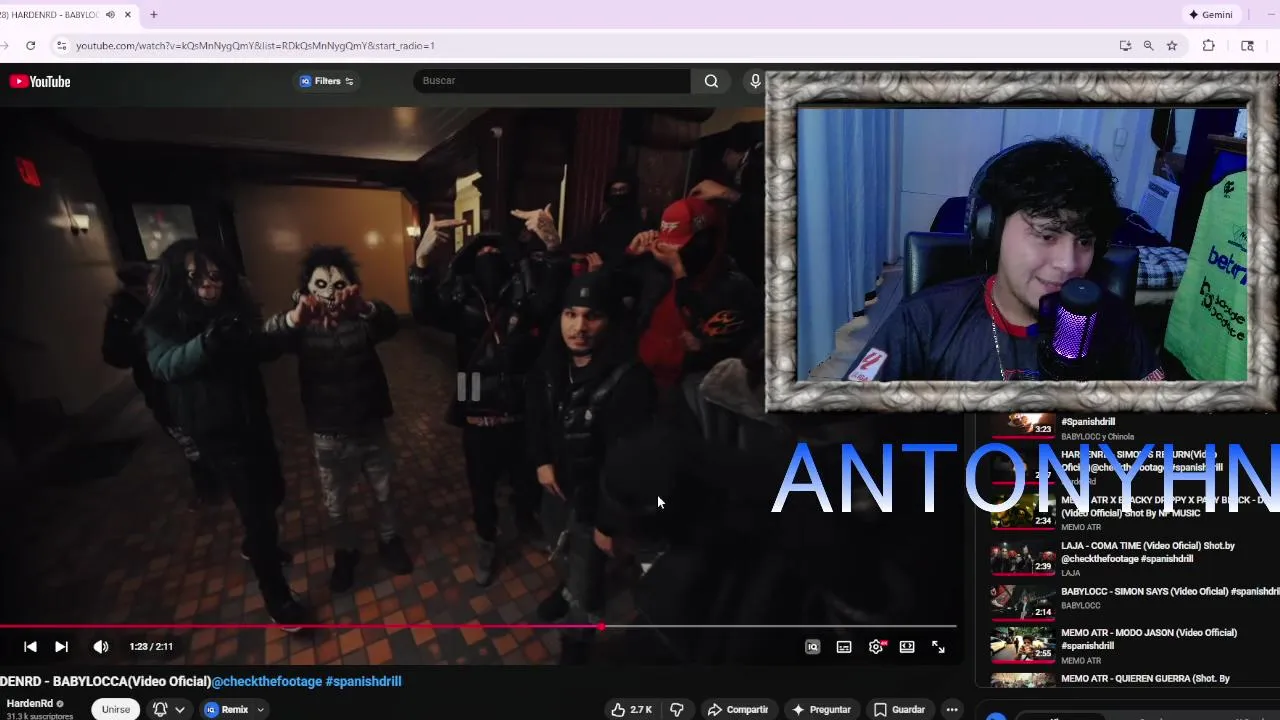Dislike the video thumbs down
Image resolution: width=1280 pixels, height=720 pixels.
click(677, 710)
